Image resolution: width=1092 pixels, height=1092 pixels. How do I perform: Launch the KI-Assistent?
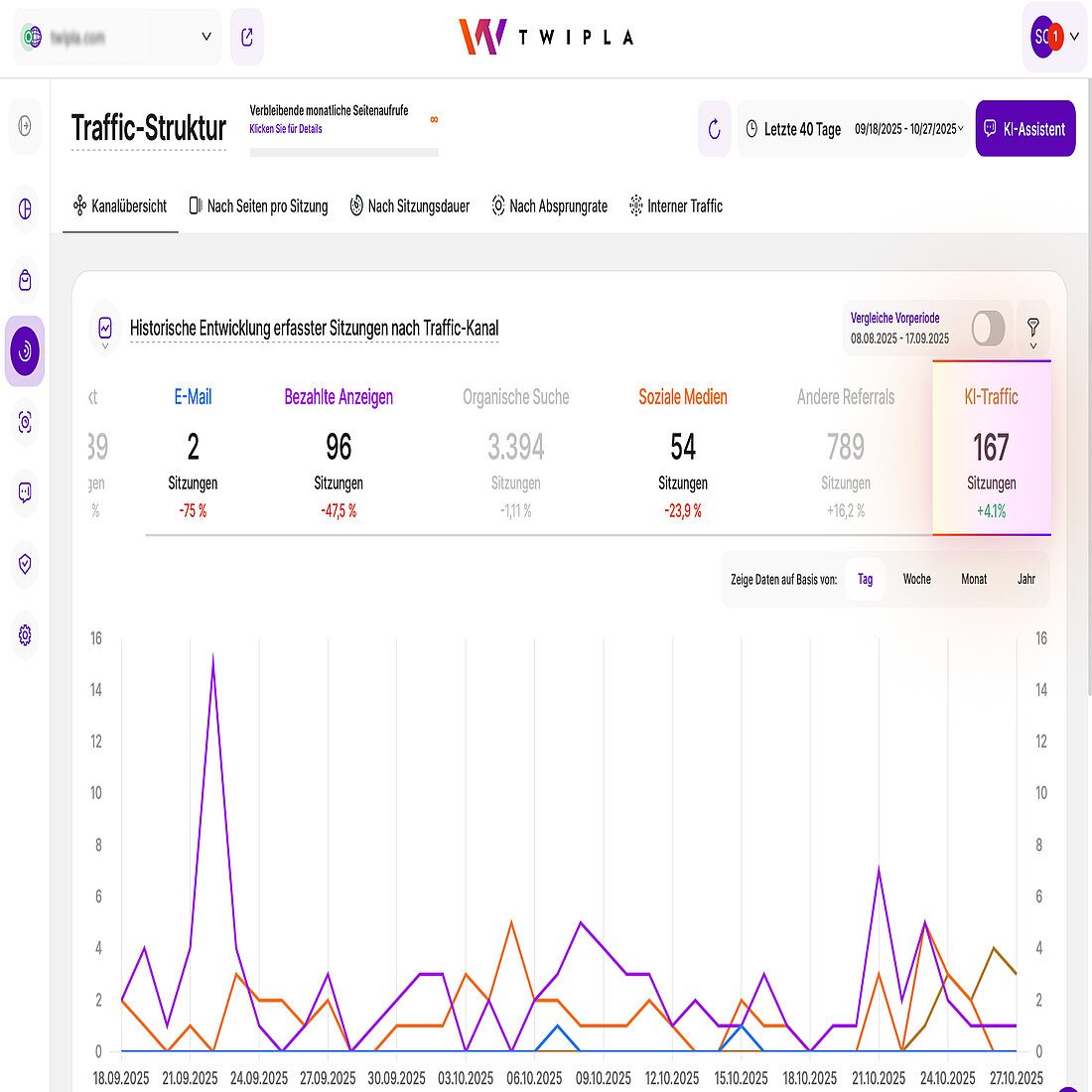pos(1025,128)
